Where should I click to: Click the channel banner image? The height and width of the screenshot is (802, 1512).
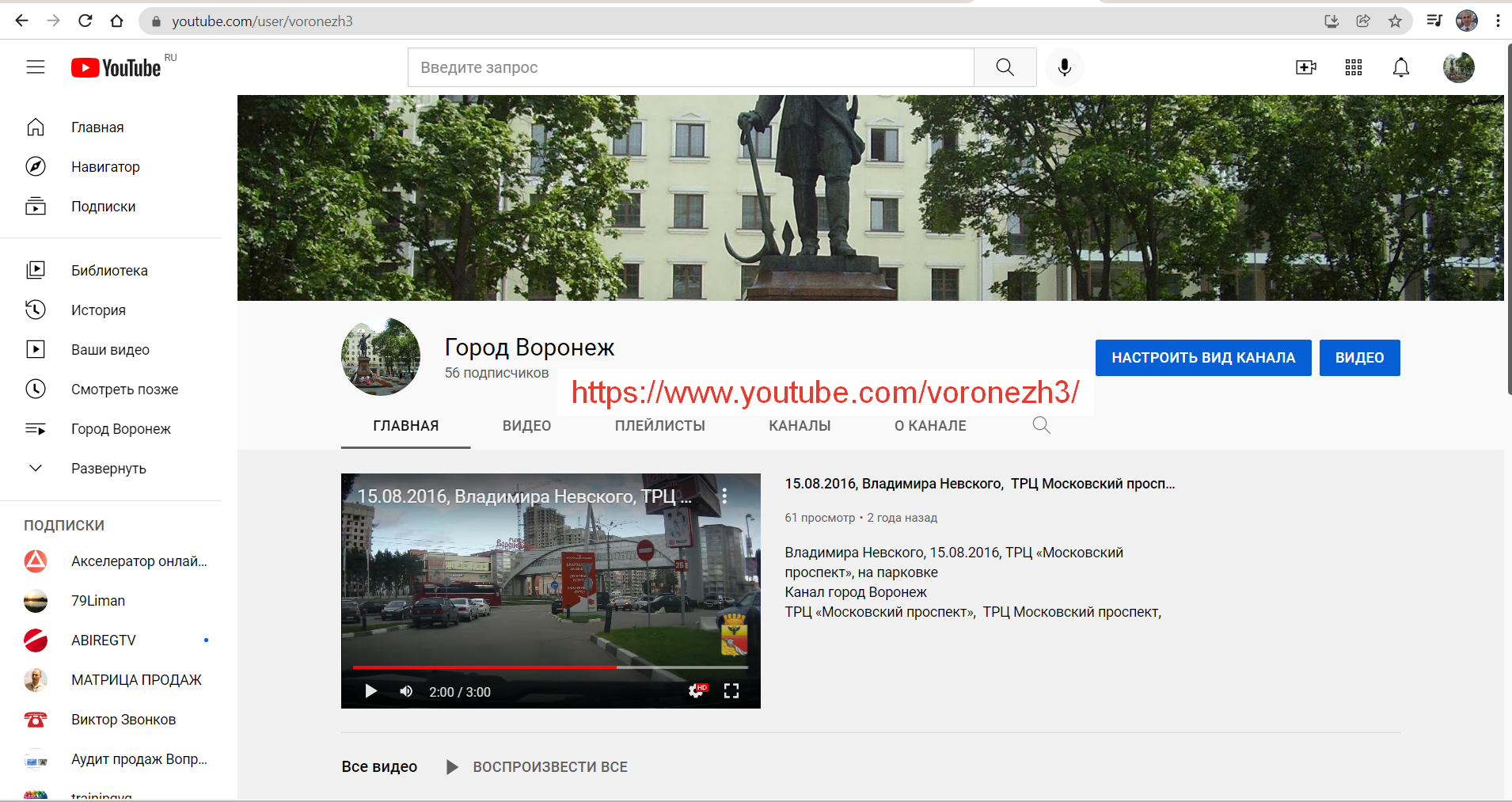coord(870,198)
